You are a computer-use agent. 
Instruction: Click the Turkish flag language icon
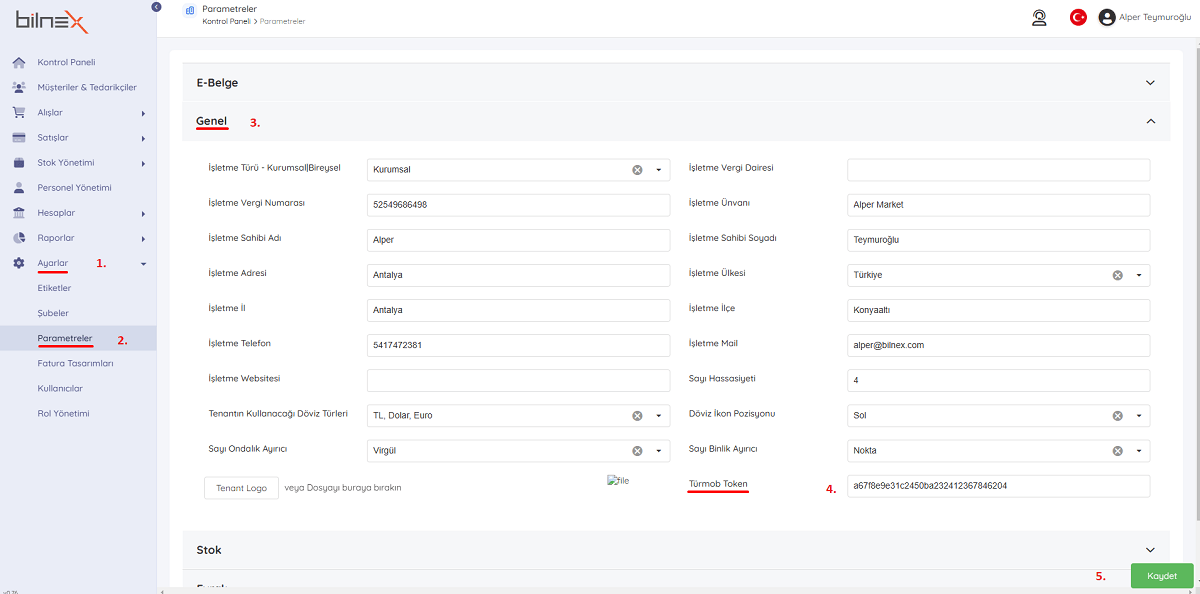click(x=1078, y=17)
